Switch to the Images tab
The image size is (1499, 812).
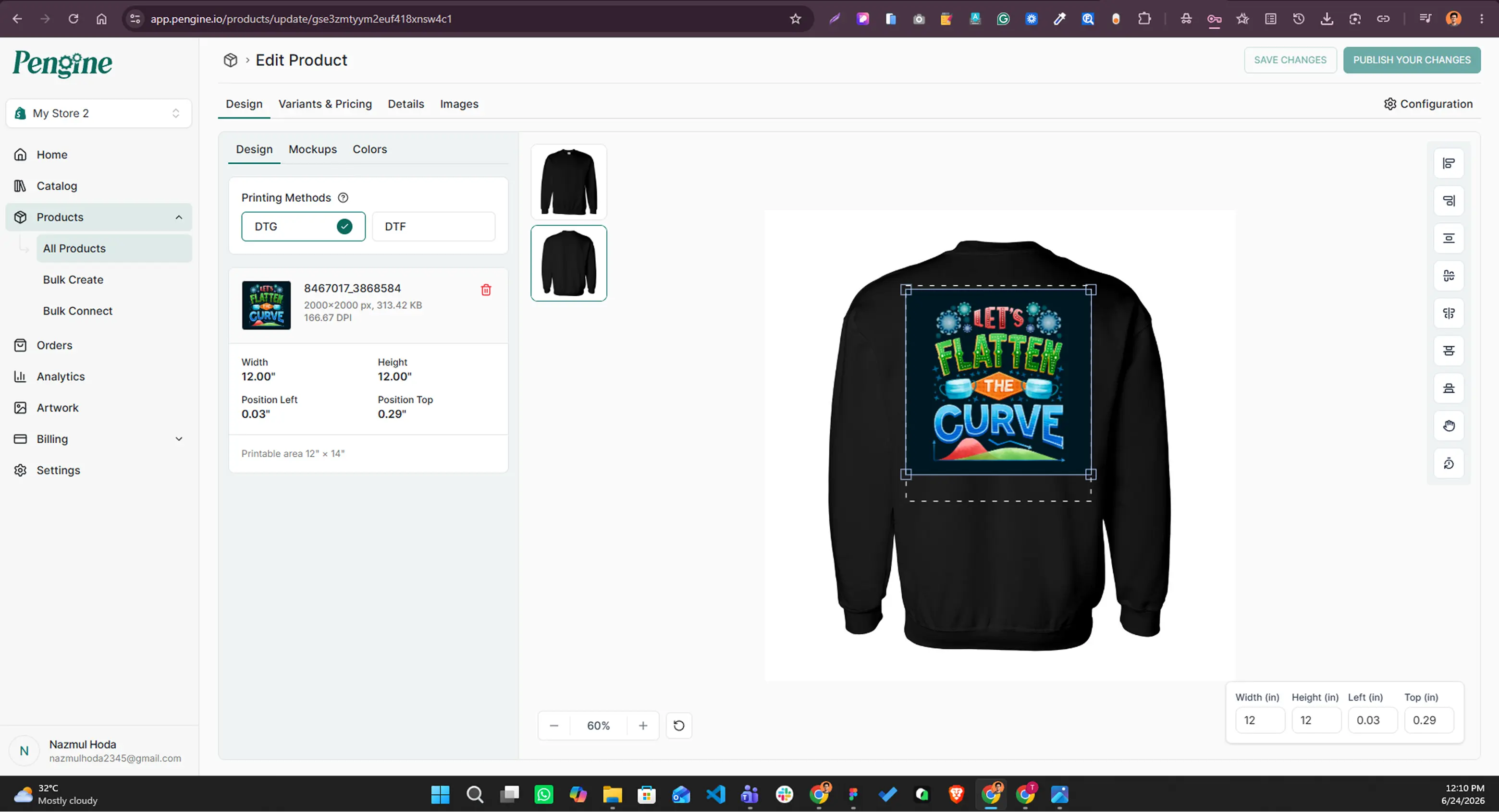tap(459, 104)
